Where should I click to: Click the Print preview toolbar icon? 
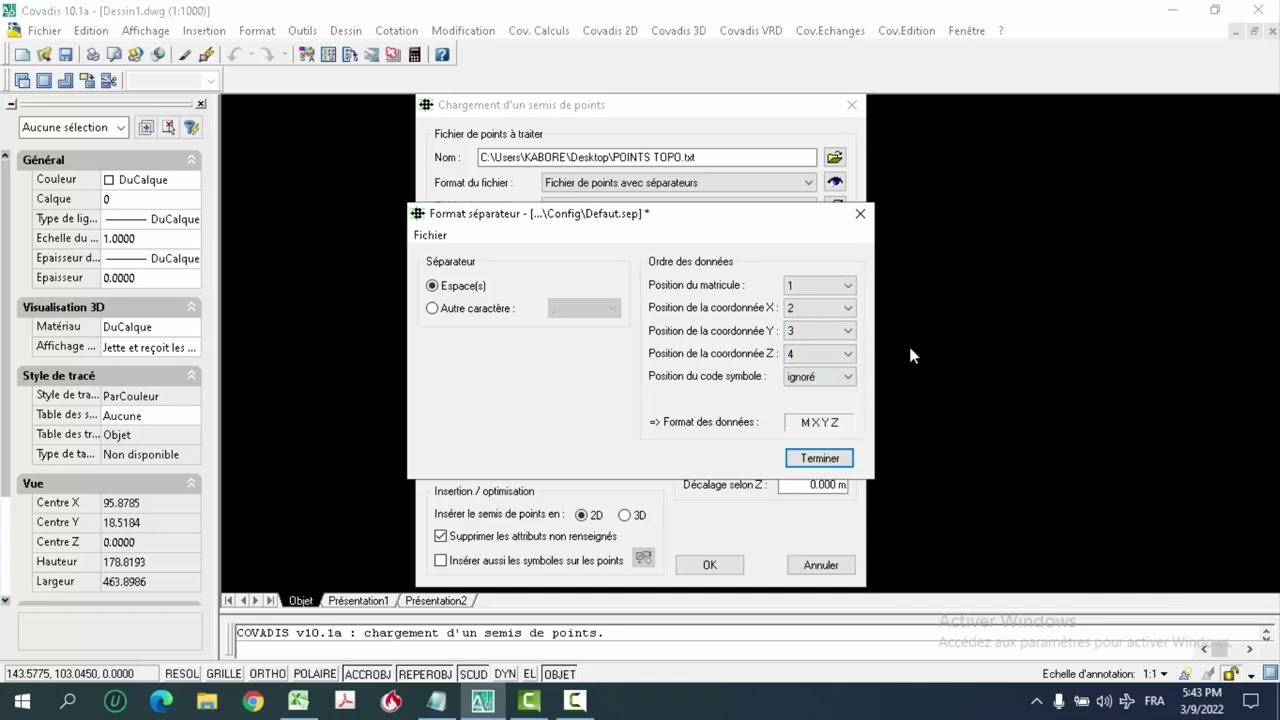(x=114, y=55)
